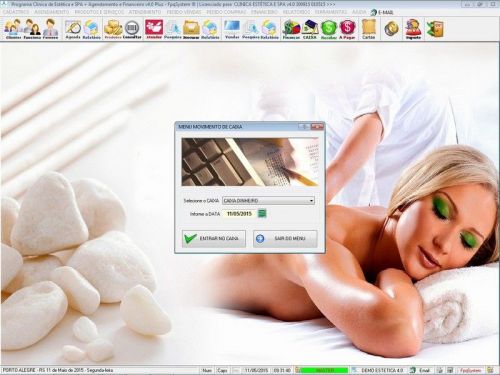The width and height of the screenshot is (500, 375).
Task: Open the Fornecedores toolbar icon
Action: point(50,29)
